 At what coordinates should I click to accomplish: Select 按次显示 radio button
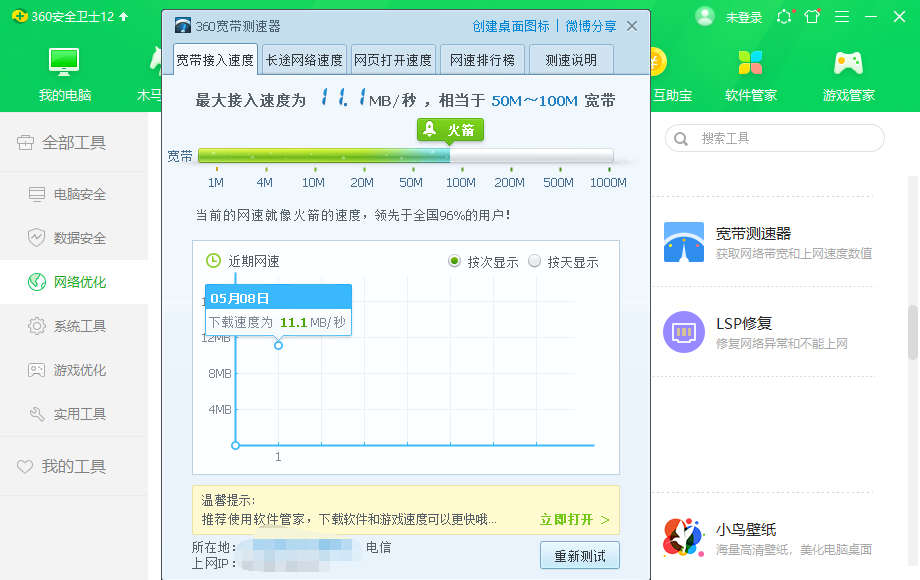click(454, 262)
